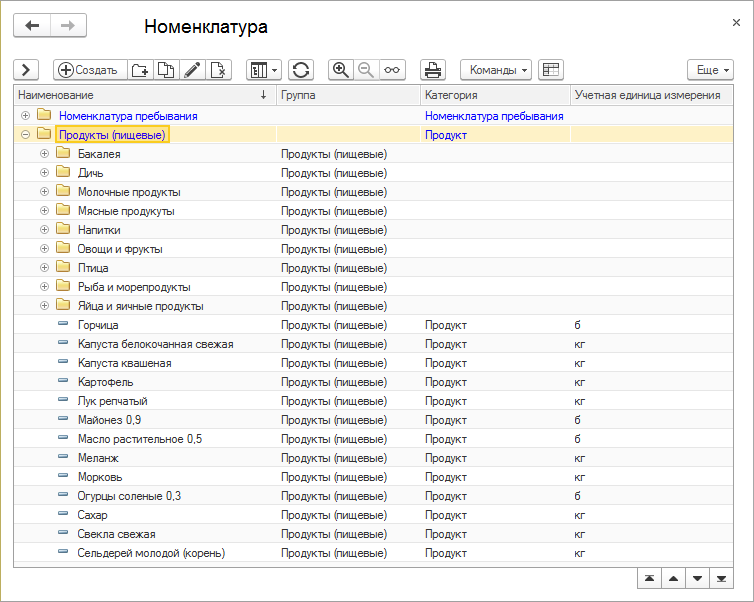Click the glasses icon in toolbar

(x=391, y=70)
